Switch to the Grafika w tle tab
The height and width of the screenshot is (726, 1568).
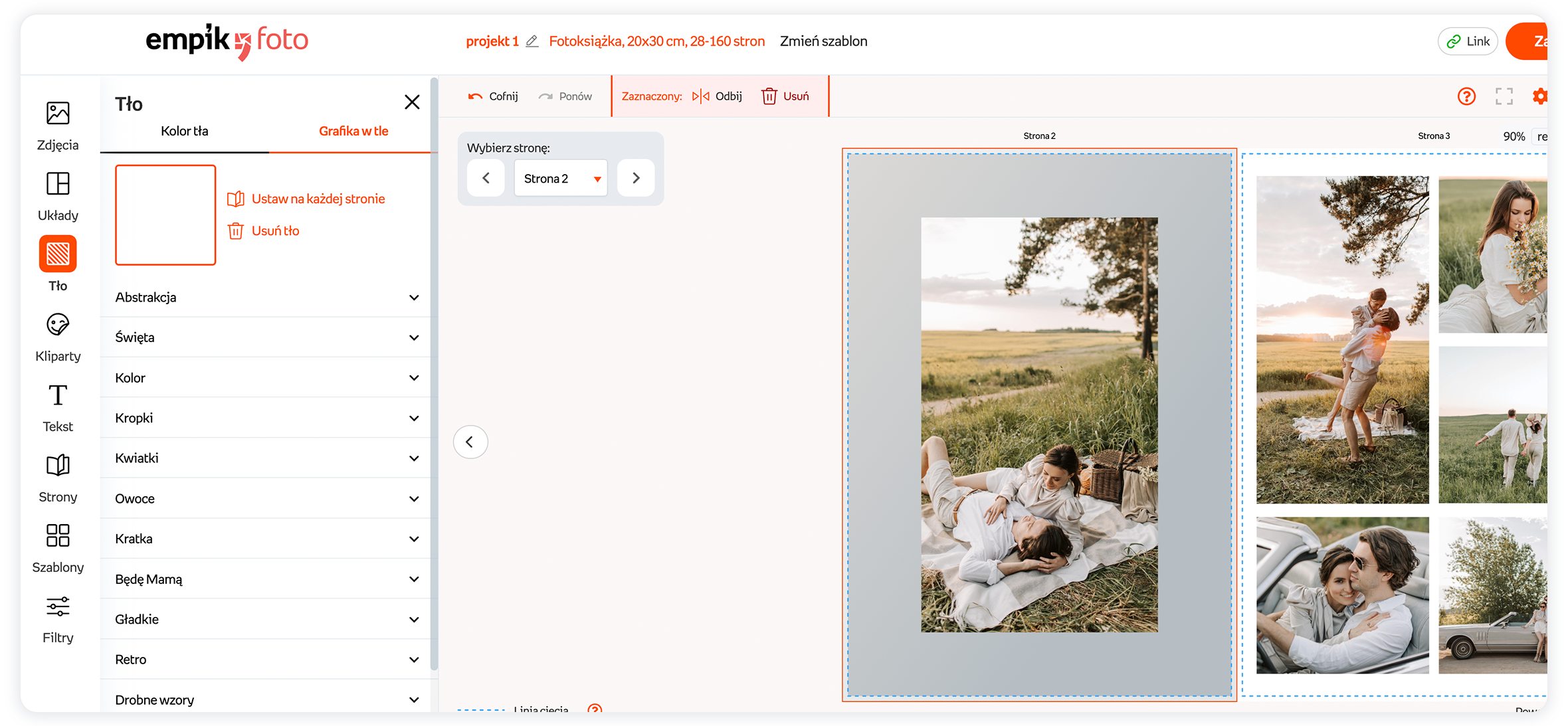pos(353,131)
